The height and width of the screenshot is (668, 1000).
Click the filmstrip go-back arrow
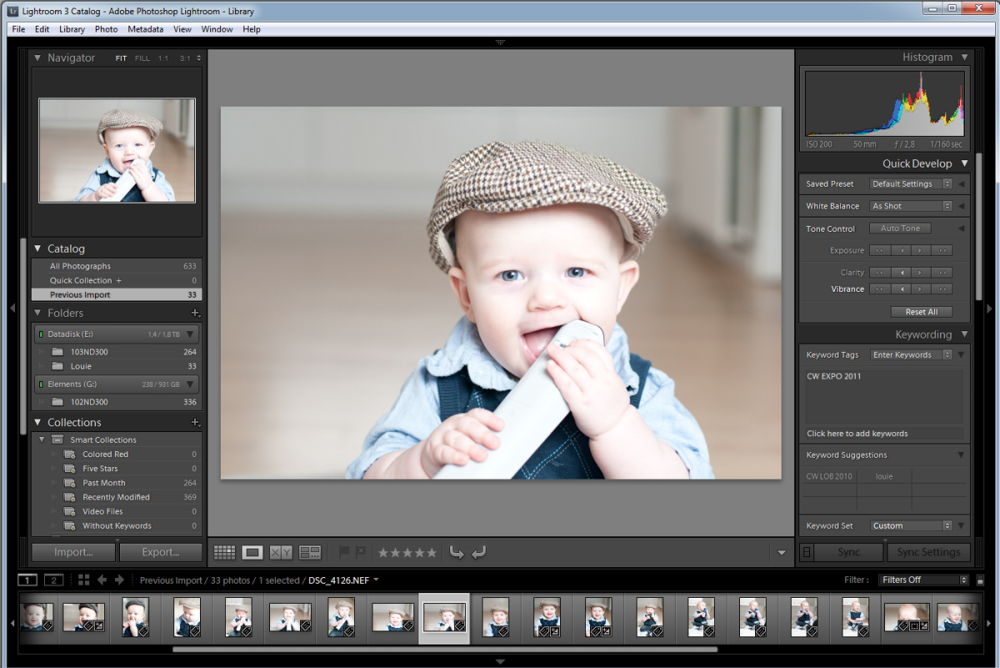pos(102,580)
